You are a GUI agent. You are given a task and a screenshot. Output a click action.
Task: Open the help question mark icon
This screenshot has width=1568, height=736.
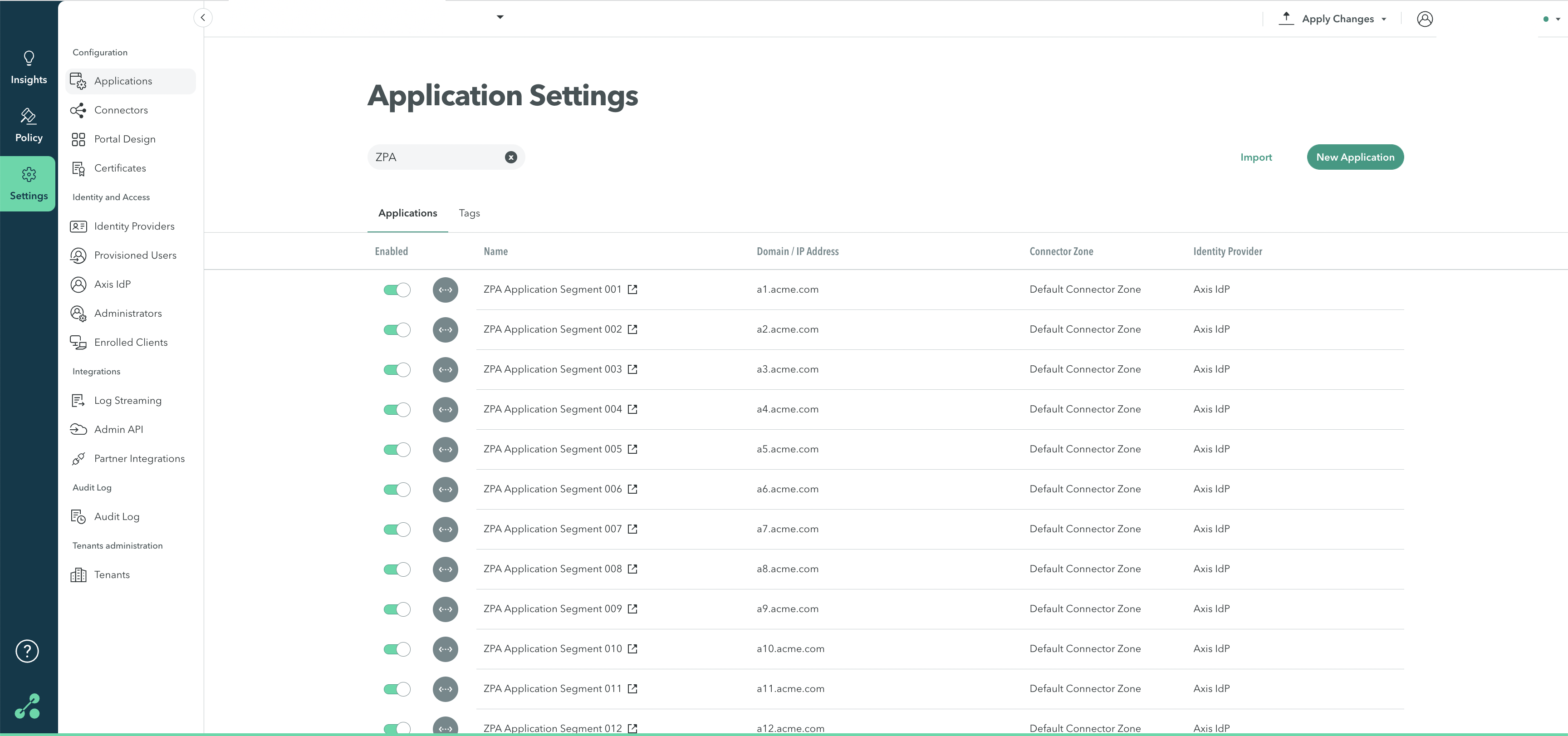point(27,651)
